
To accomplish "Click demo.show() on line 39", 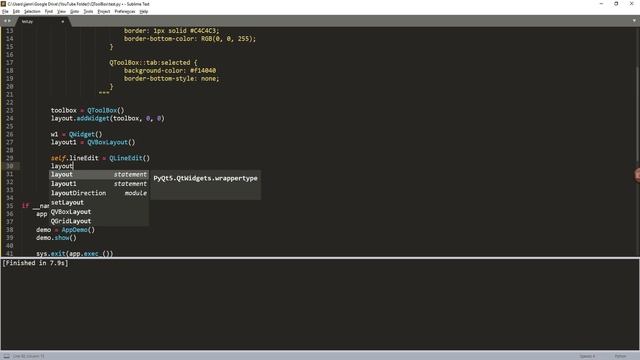I will pyautogui.click(x=56, y=238).
